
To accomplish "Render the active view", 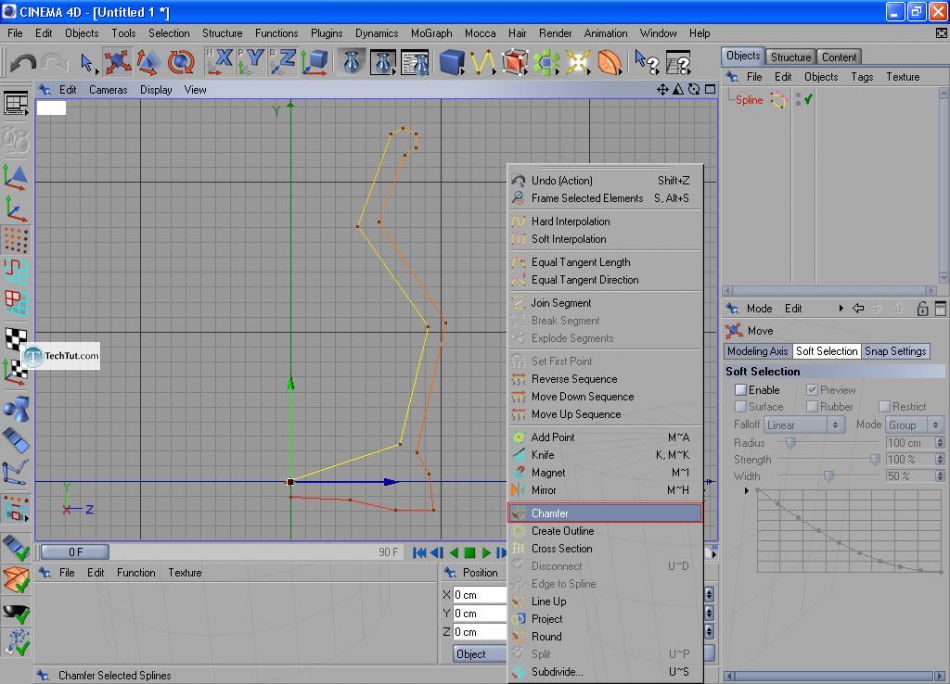I will [351, 62].
